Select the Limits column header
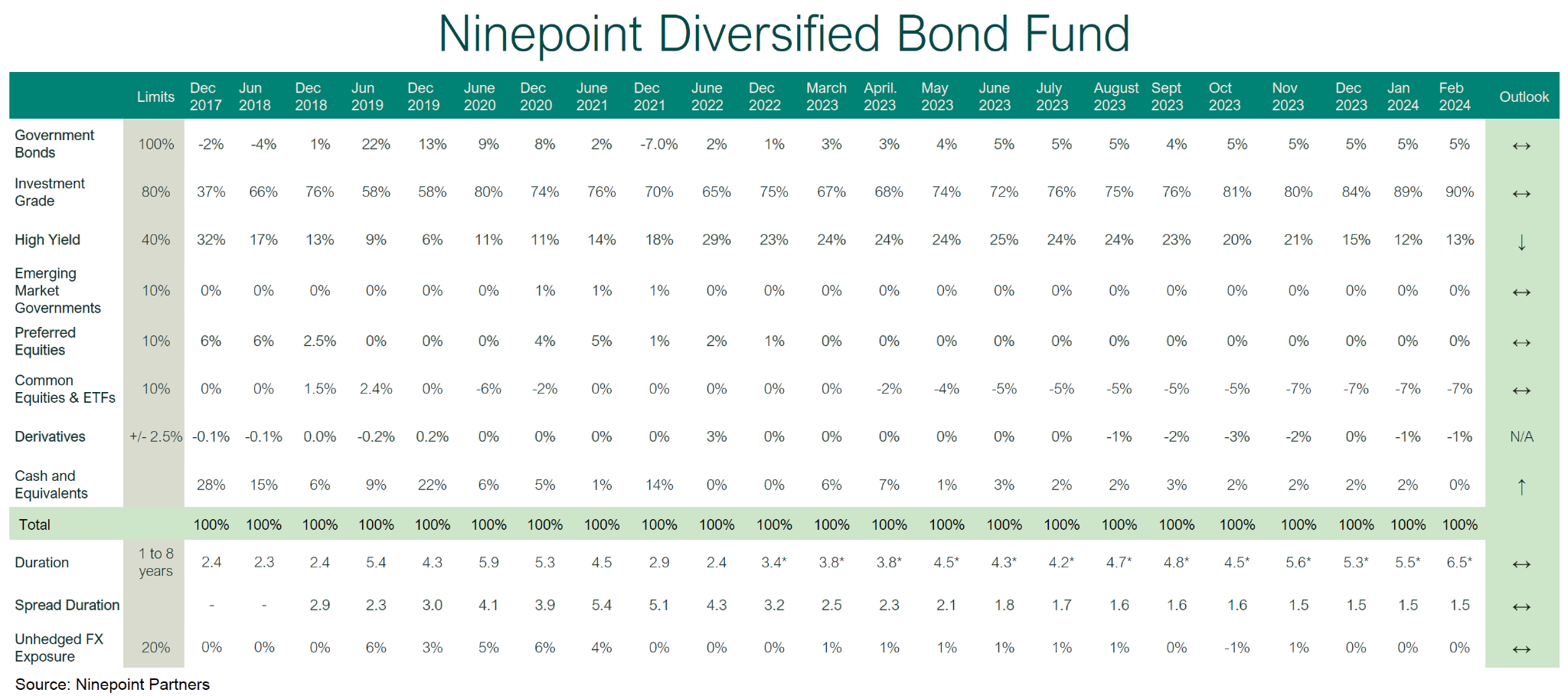 [x=155, y=96]
